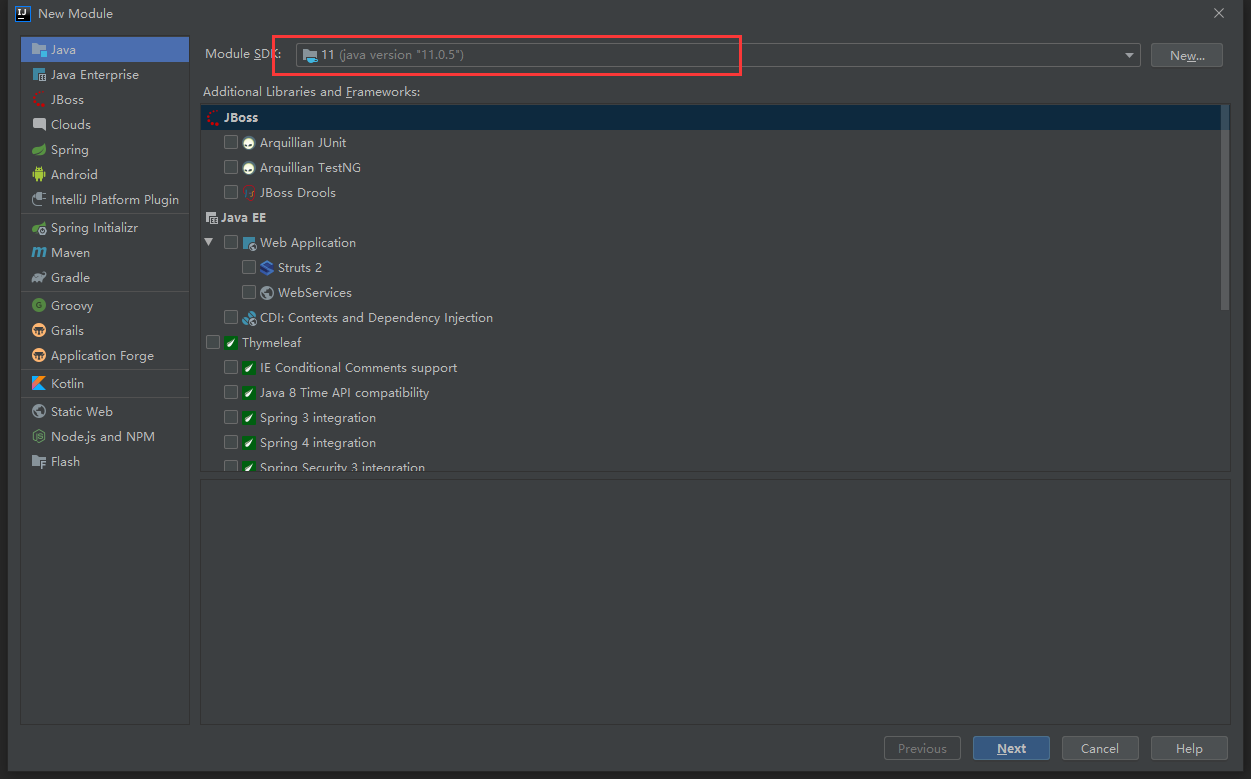Click the Maven icon in the sidebar
The image size is (1251, 779).
tap(39, 253)
